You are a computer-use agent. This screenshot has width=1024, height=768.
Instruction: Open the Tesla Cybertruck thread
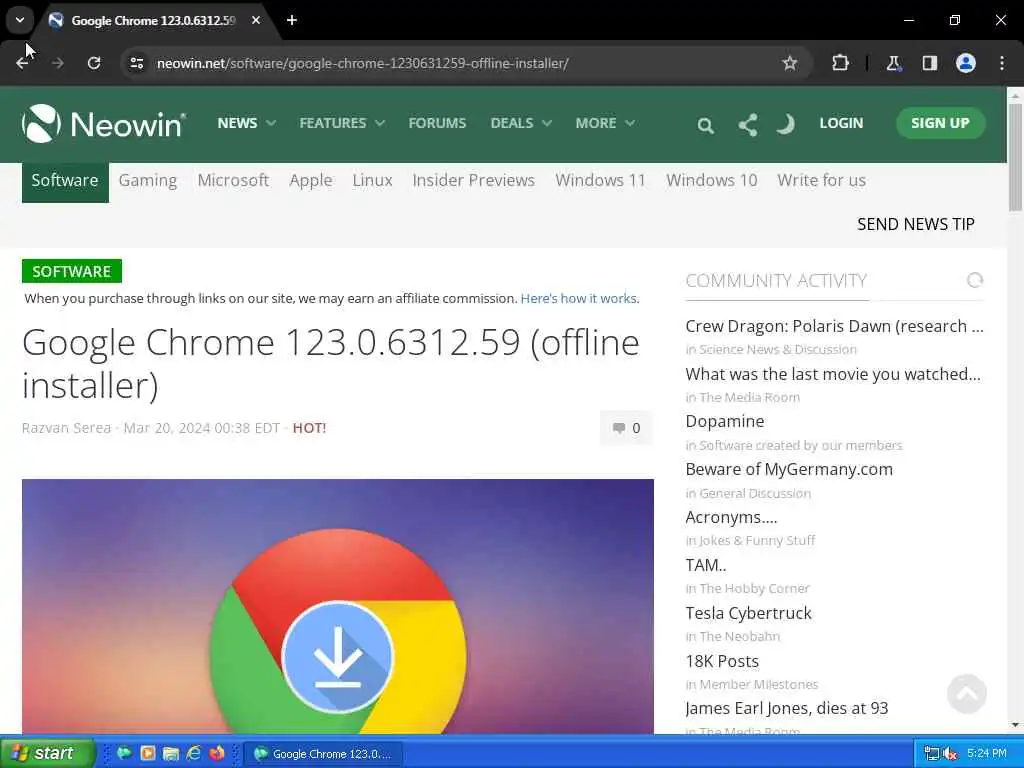coord(748,613)
